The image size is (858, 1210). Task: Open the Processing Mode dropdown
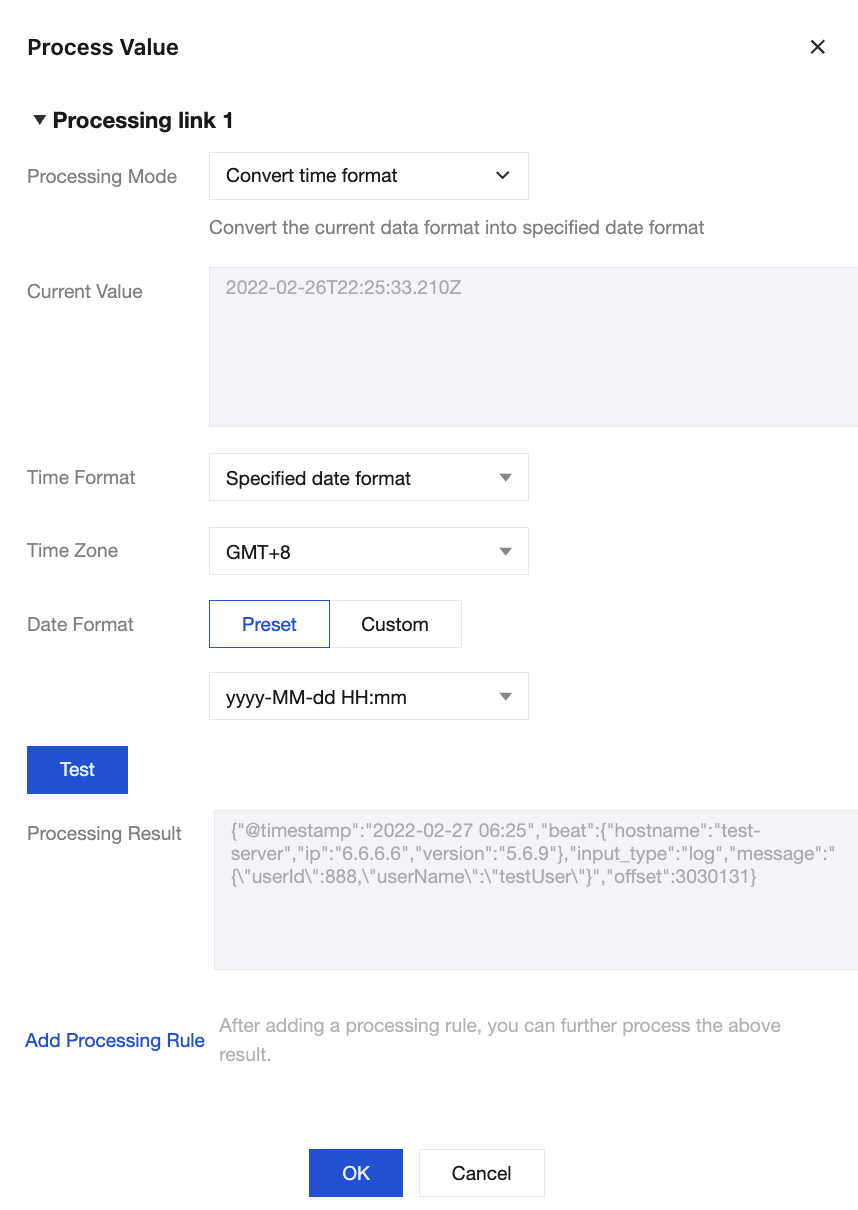pyautogui.click(x=367, y=176)
